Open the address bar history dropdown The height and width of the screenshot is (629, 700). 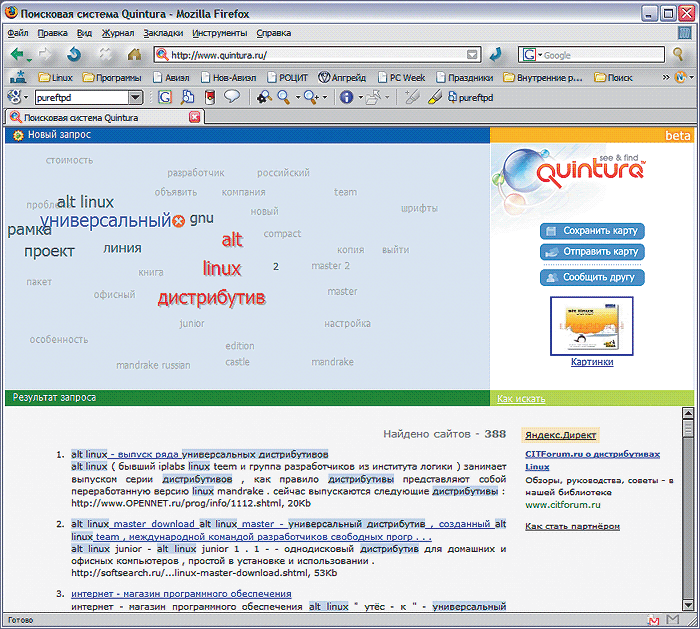472,54
